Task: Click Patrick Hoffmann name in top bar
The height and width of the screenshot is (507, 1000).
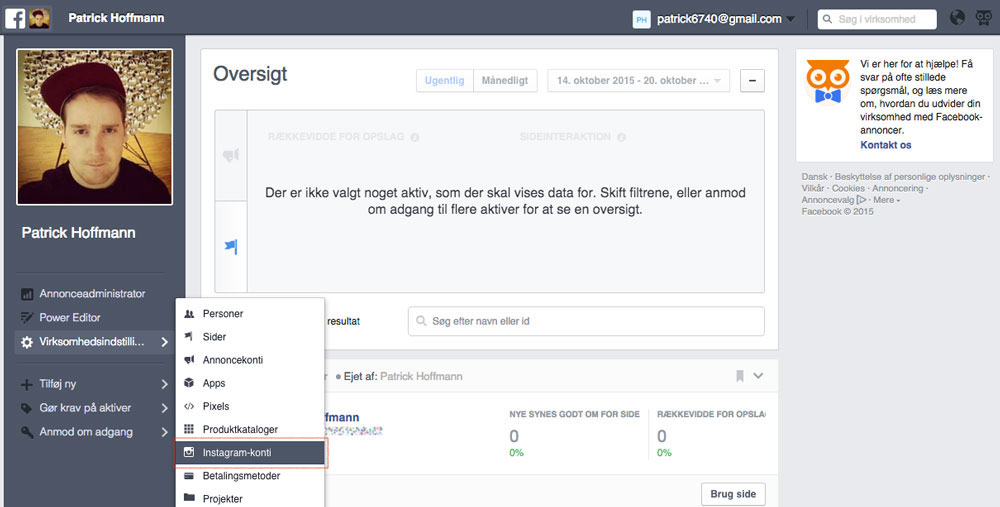Action: point(116,18)
